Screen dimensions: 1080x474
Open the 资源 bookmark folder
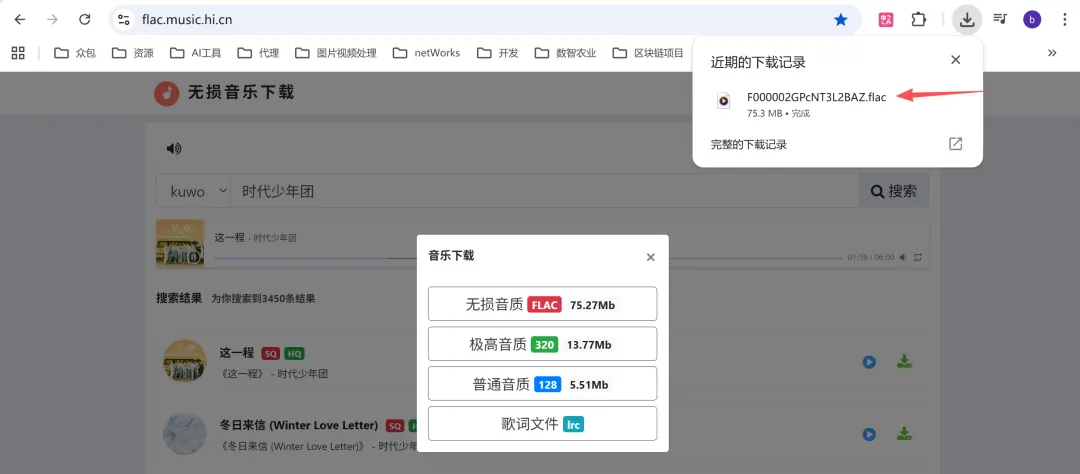point(132,52)
